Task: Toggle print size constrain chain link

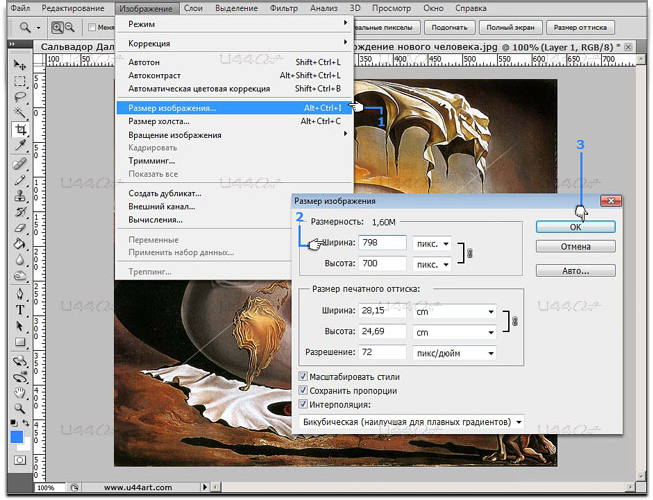Action: tap(515, 321)
